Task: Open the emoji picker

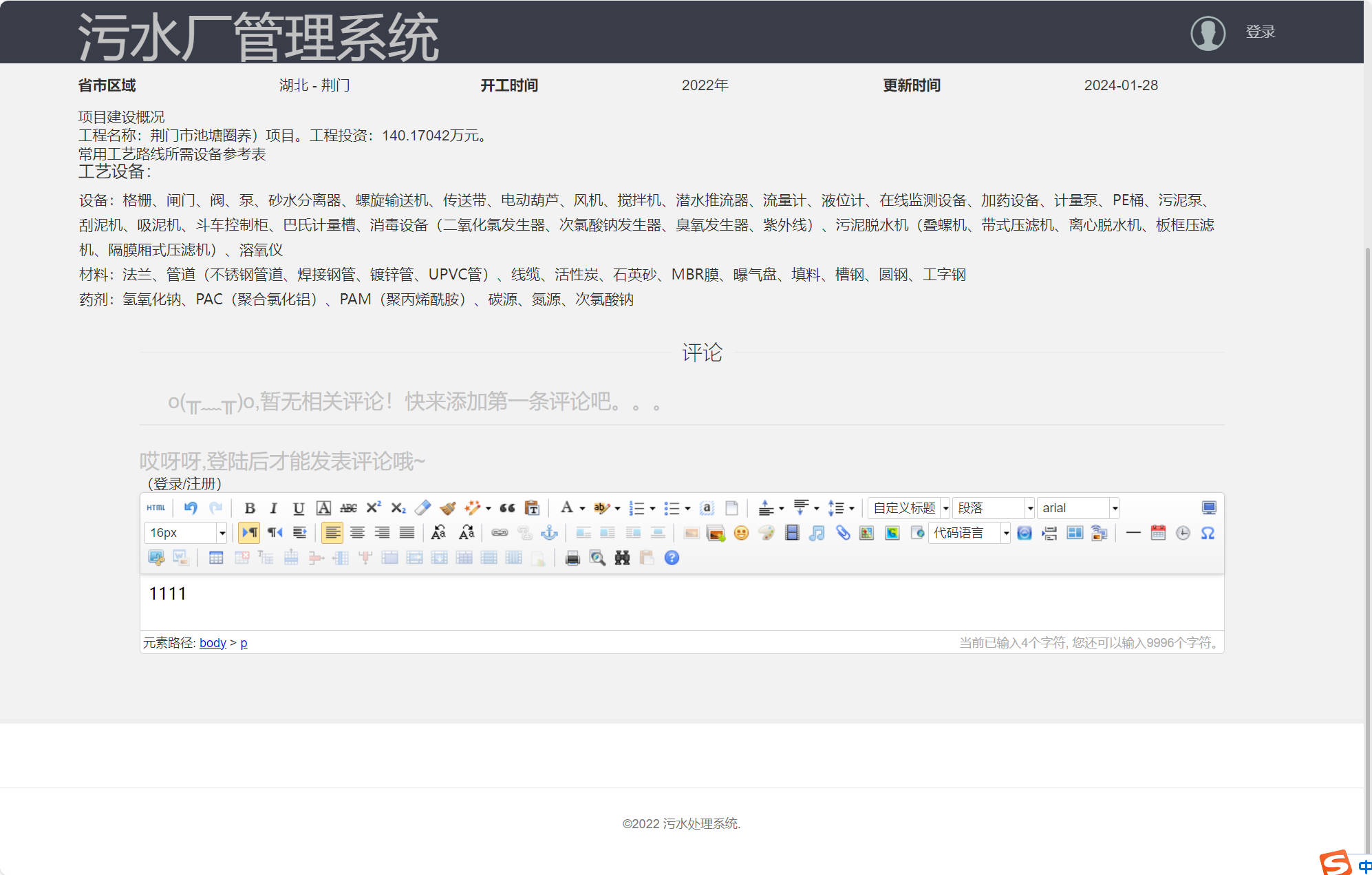Action: click(742, 532)
